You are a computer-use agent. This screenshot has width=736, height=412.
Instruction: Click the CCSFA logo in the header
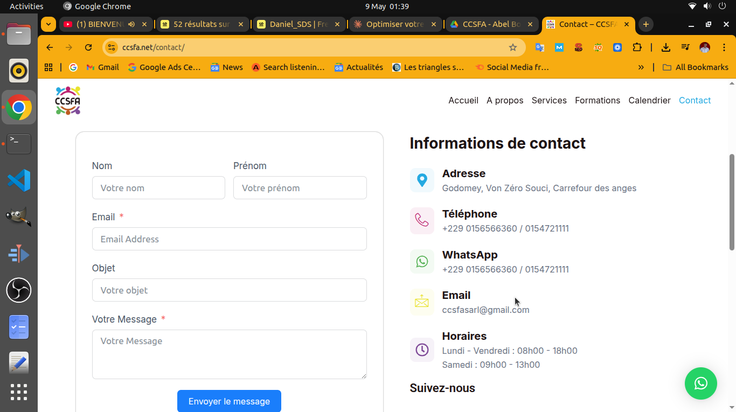click(x=68, y=100)
